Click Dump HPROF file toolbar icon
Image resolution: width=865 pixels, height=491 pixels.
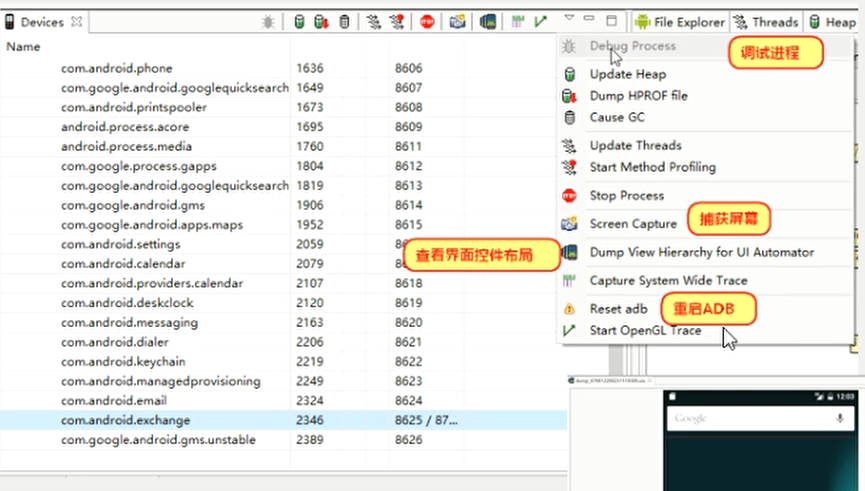pos(321,22)
